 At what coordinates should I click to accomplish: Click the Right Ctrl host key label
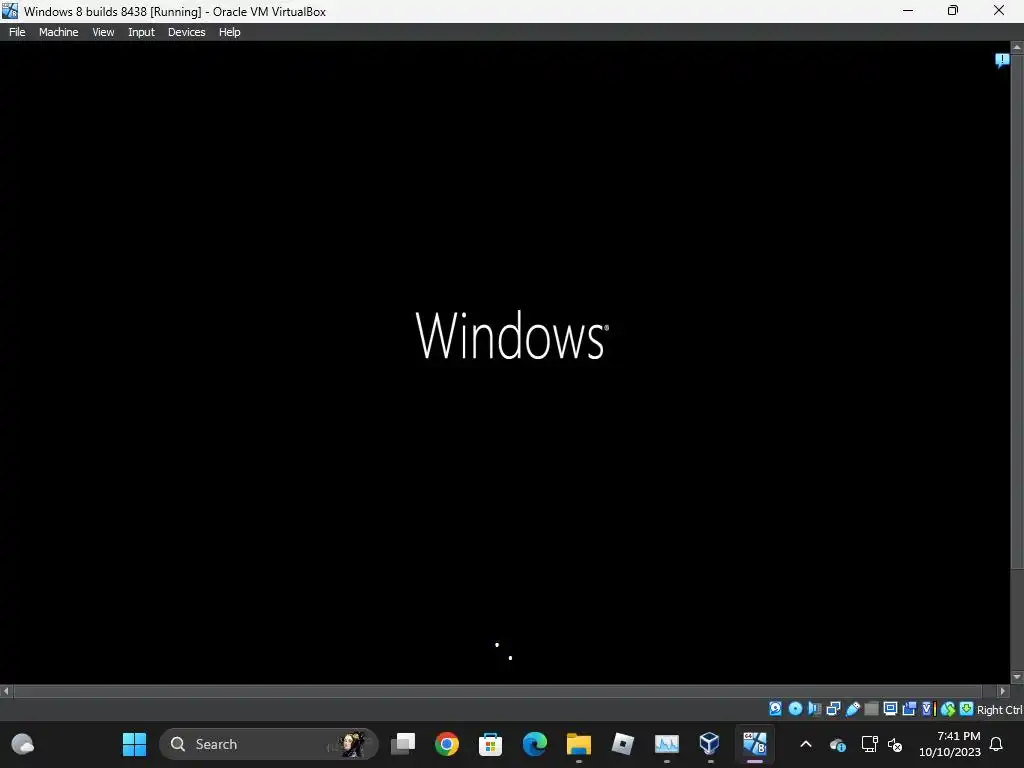999,710
